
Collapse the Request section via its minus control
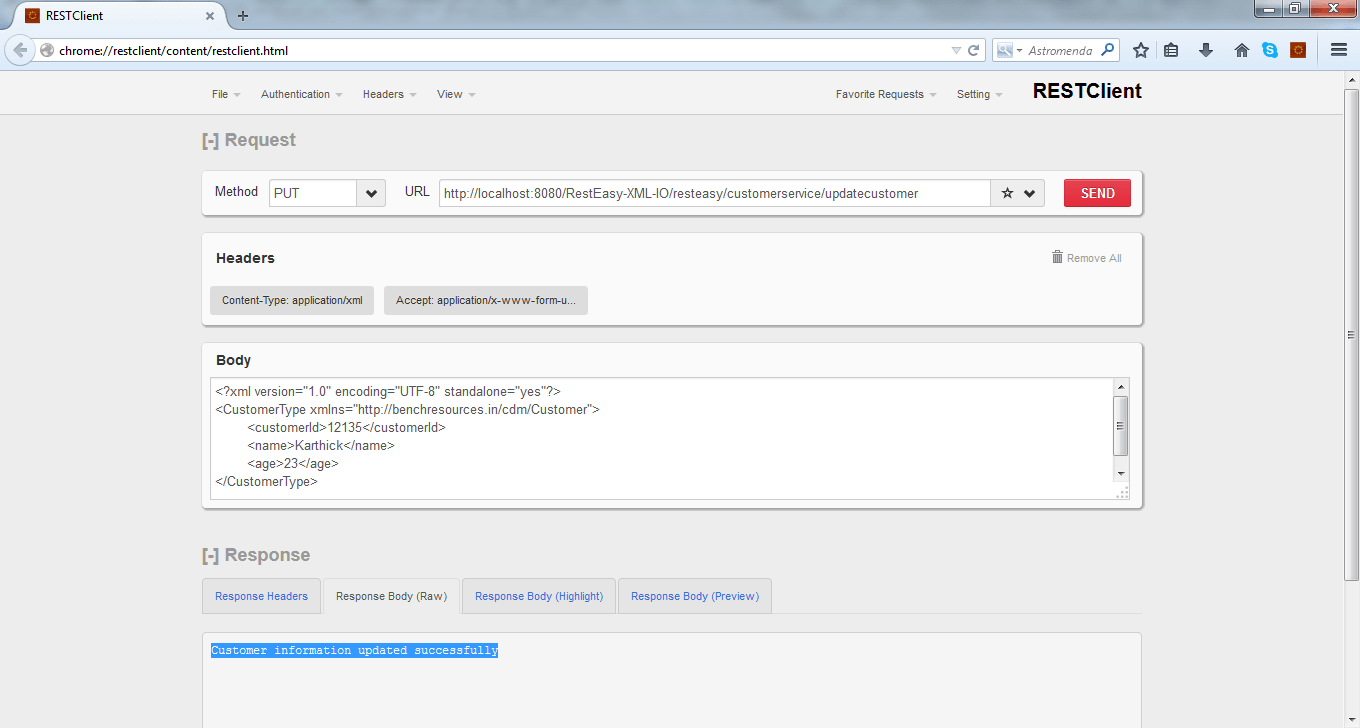coord(210,140)
